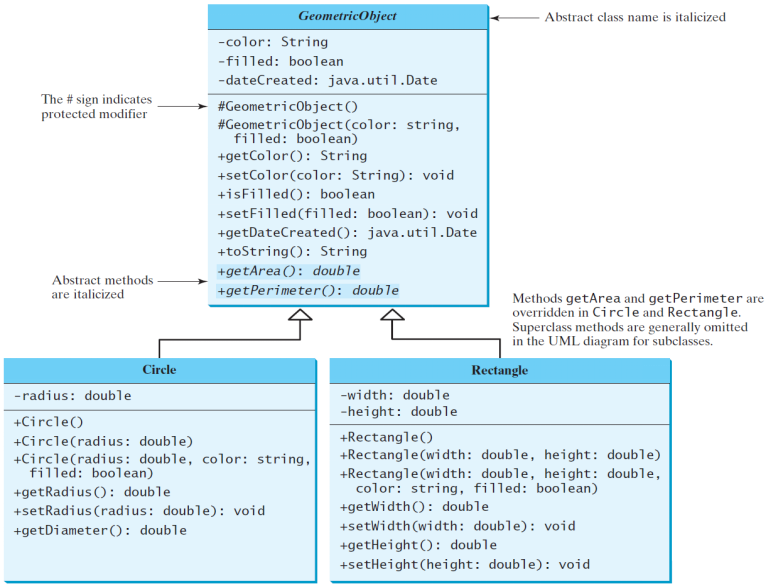
Task: Select the italicized getPerimeter(): double method
Action: (307, 290)
